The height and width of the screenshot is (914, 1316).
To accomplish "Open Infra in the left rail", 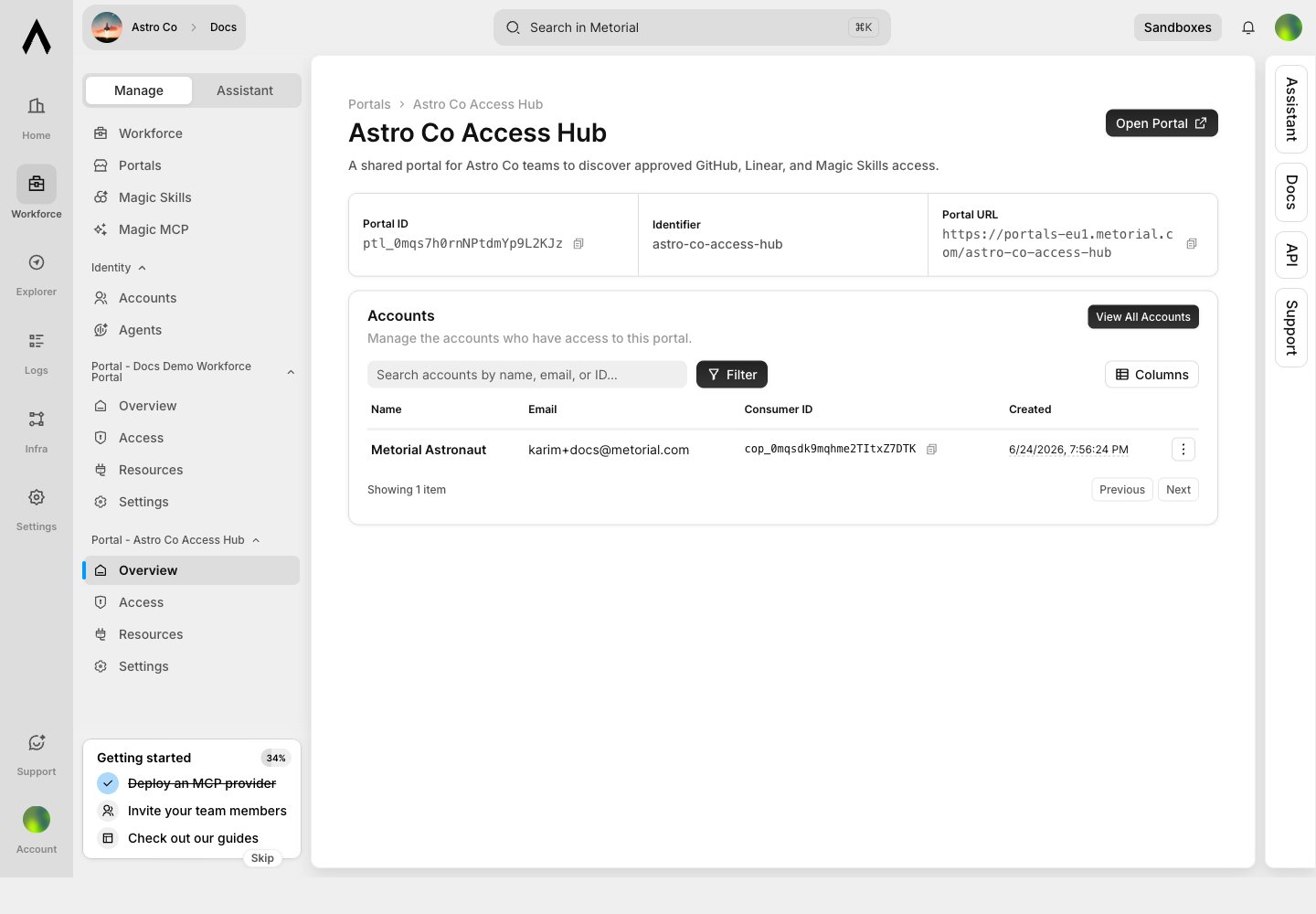I will (37, 431).
